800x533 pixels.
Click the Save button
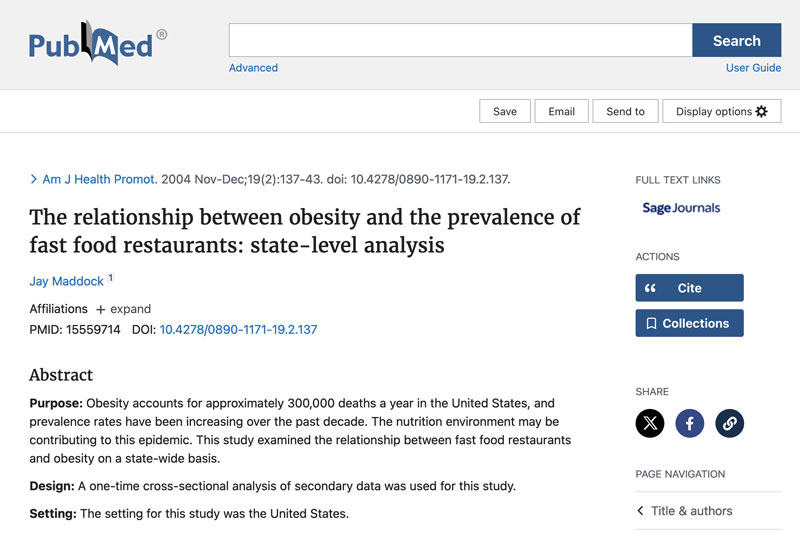click(505, 111)
